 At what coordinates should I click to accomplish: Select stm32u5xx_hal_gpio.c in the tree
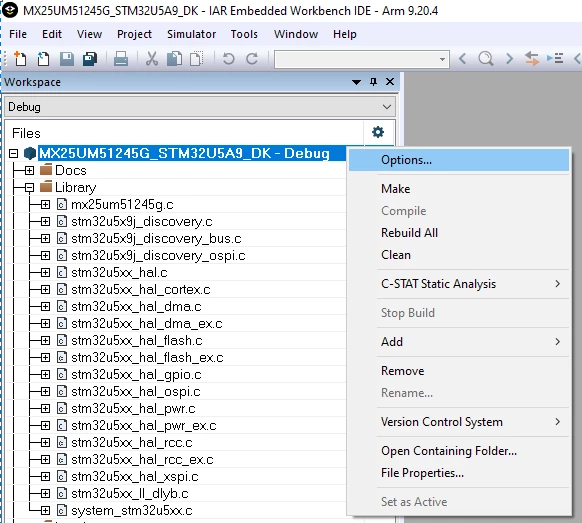coord(136,375)
